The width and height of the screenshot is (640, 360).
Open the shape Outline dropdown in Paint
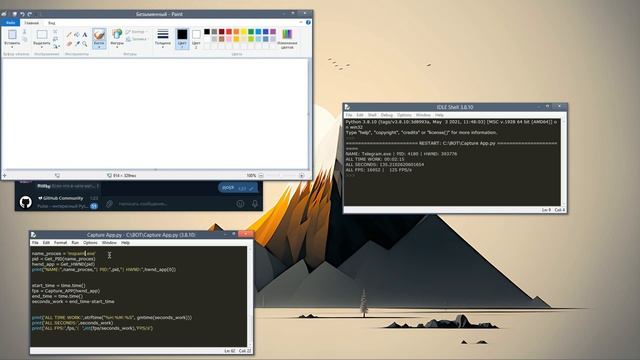(137, 32)
